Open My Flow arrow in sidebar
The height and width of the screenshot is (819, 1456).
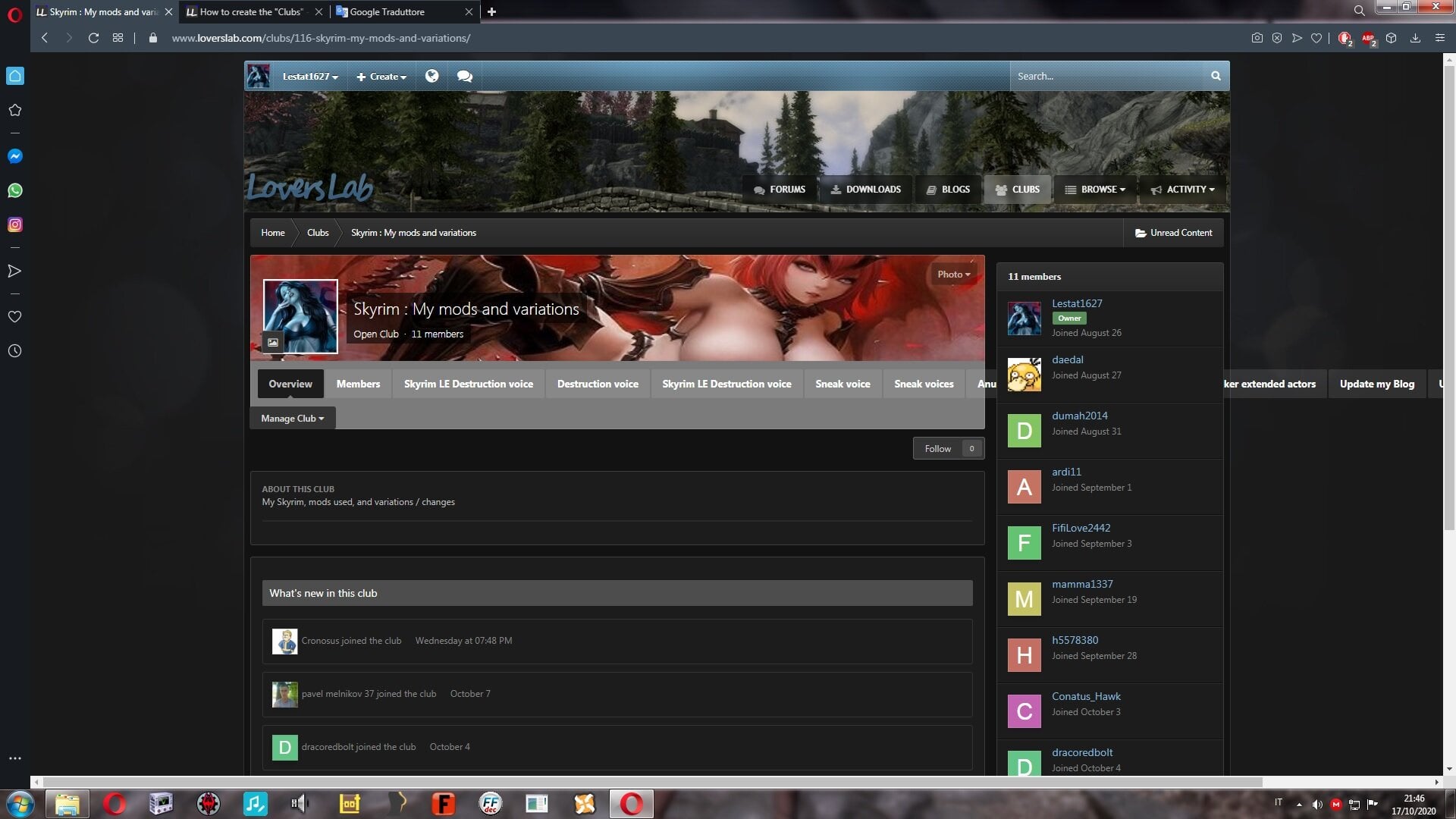(x=15, y=271)
